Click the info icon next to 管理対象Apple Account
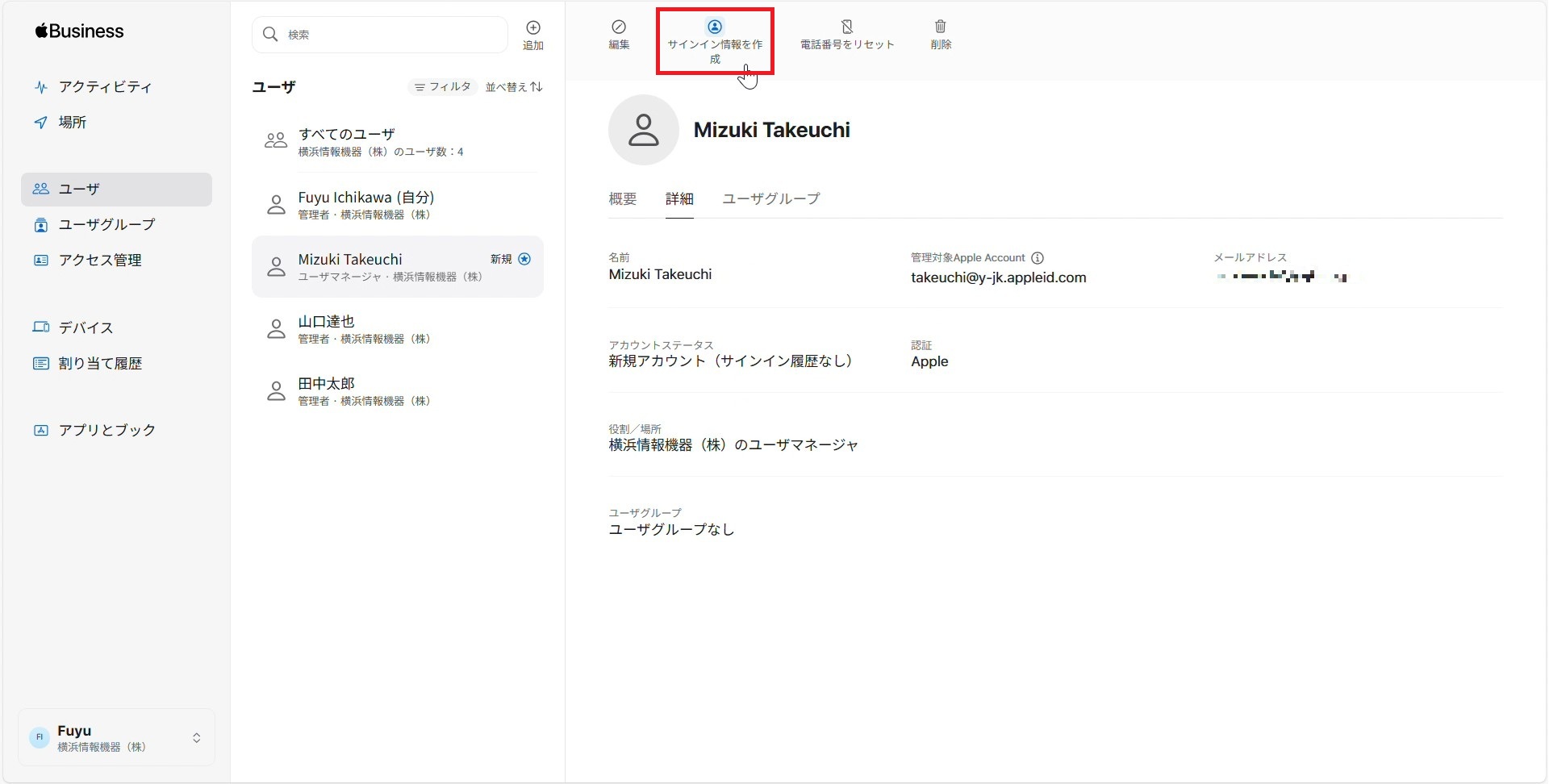 1038,257
